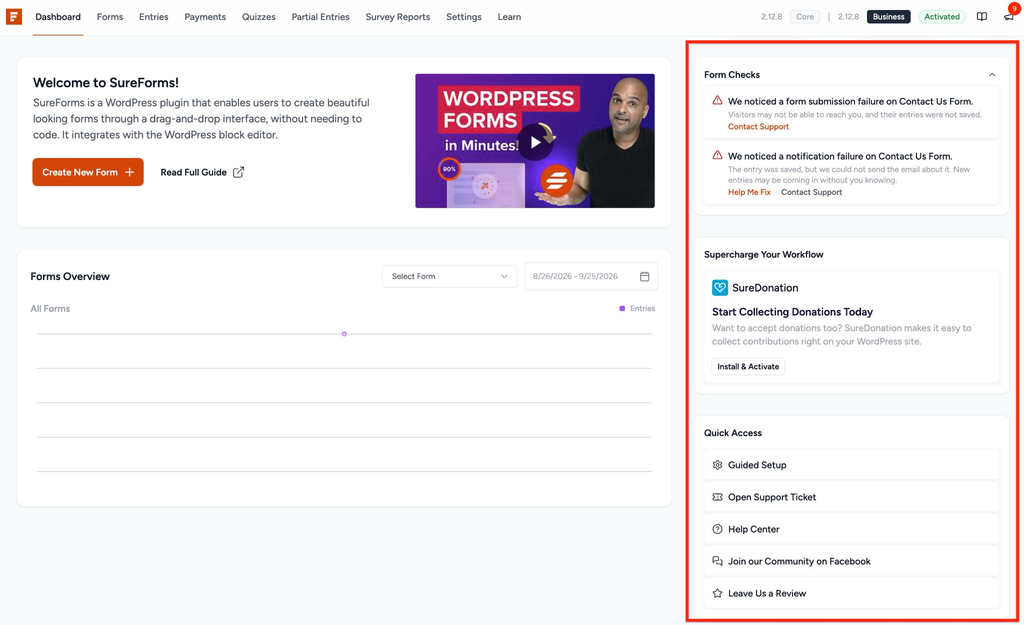Image resolution: width=1024 pixels, height=625 pixels.
Task: Go to the Learn tab
Action: 509,17
